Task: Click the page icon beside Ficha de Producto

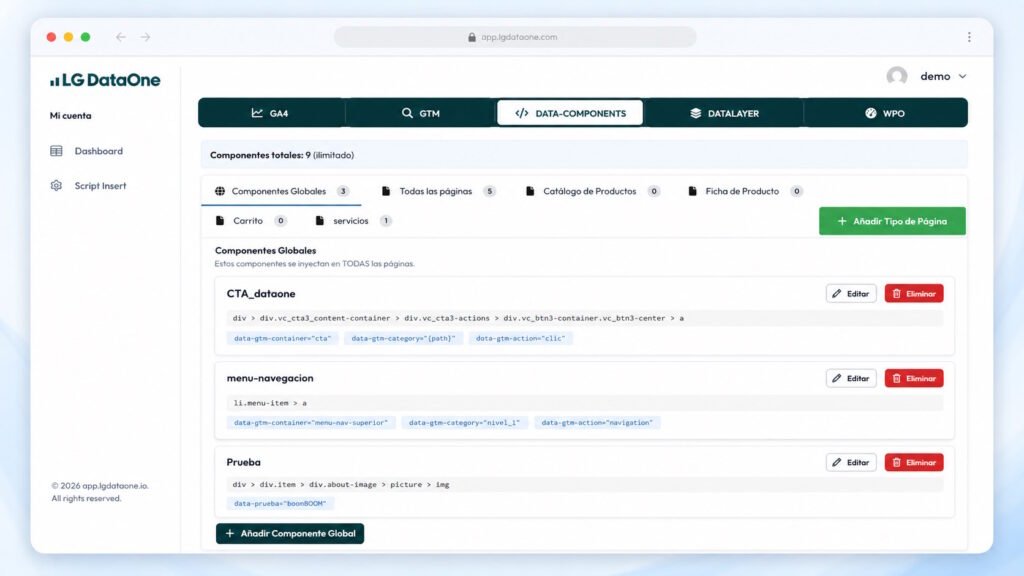Action: [x=692, y=191]
